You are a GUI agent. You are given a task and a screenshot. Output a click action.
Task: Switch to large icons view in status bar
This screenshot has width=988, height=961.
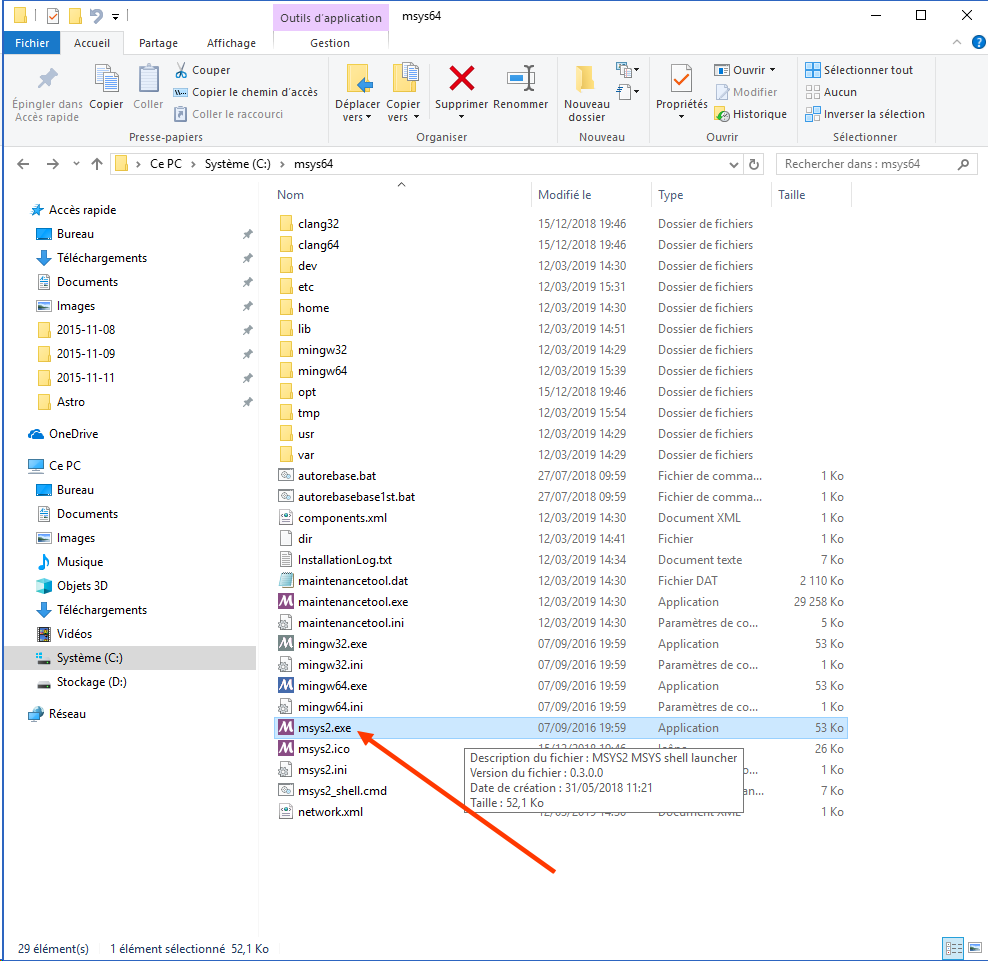click(975, 948)
